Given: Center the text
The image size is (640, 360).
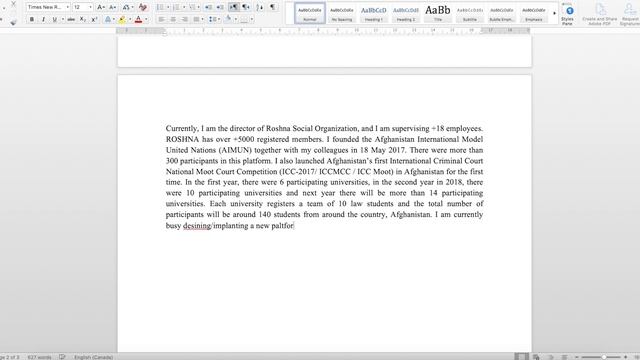Looking at the screenshot, I should 173,20.
